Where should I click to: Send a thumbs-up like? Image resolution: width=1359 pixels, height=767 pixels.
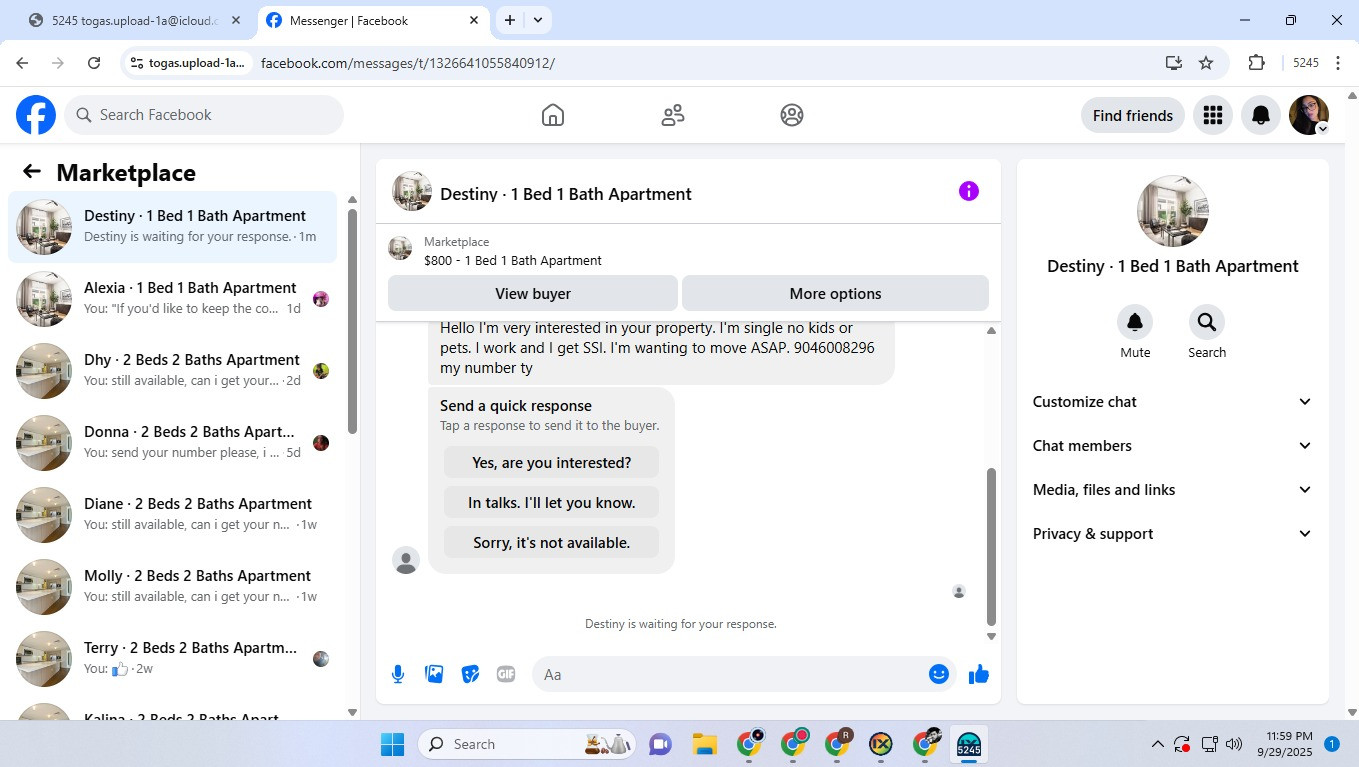pos(979,674)
